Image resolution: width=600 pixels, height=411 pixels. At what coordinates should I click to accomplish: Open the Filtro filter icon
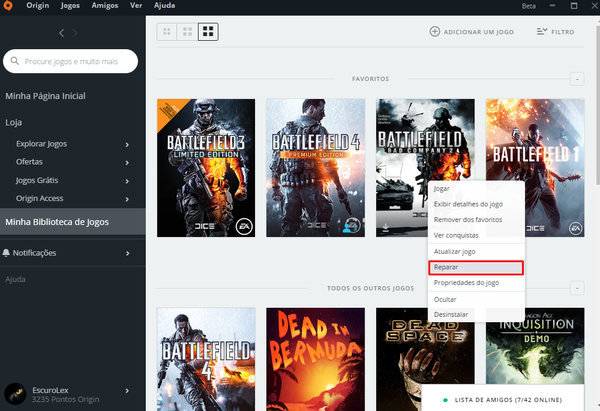point(541,32)
